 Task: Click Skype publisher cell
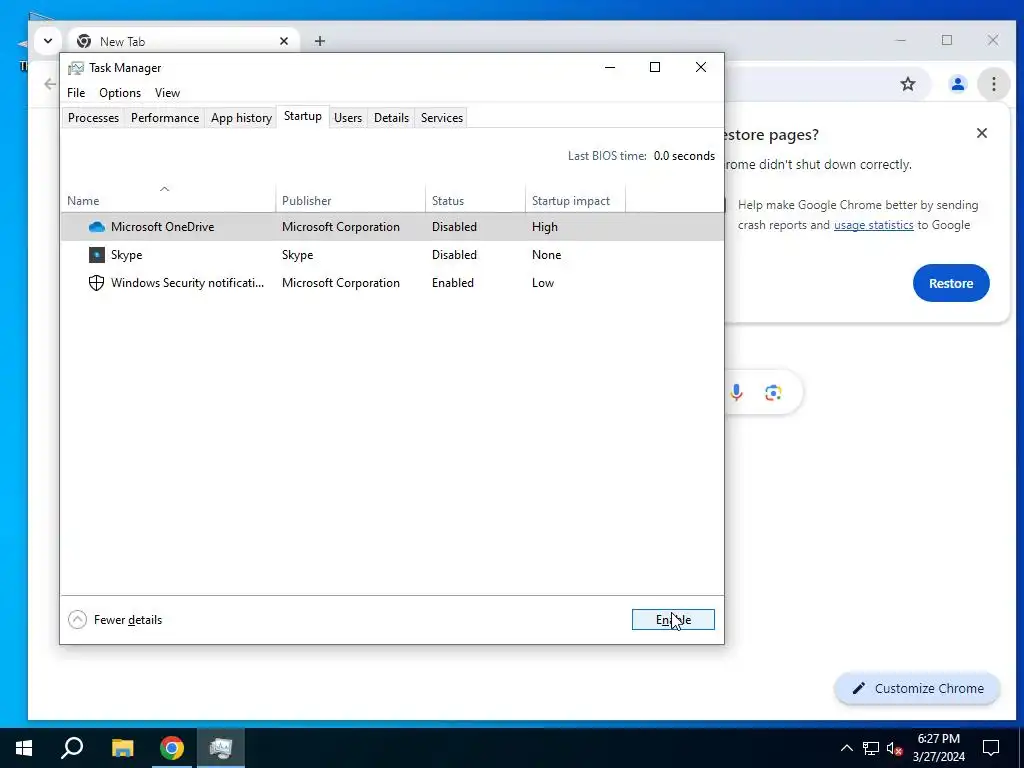(x=298, y=255)
